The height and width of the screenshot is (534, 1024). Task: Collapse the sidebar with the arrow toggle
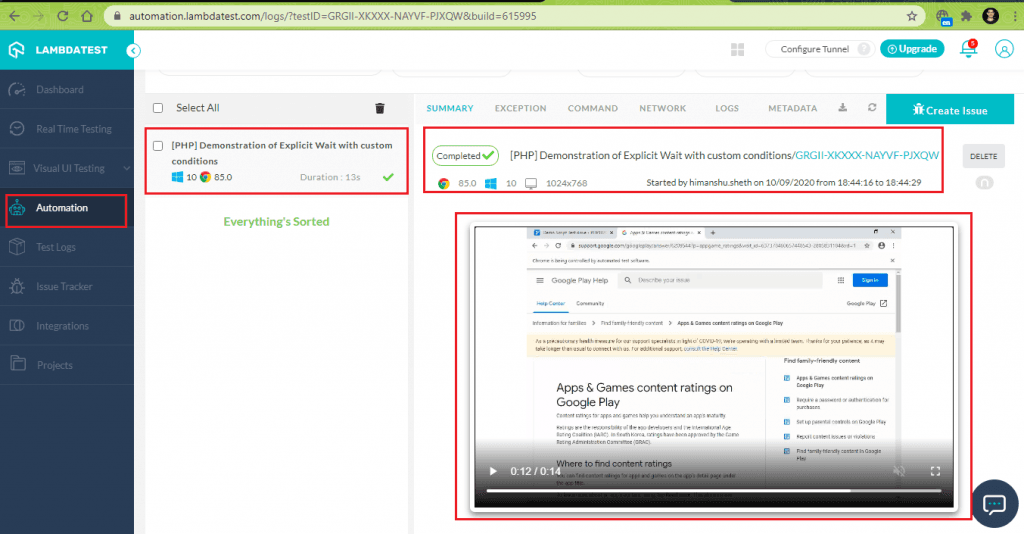click(x=133, y=50)
